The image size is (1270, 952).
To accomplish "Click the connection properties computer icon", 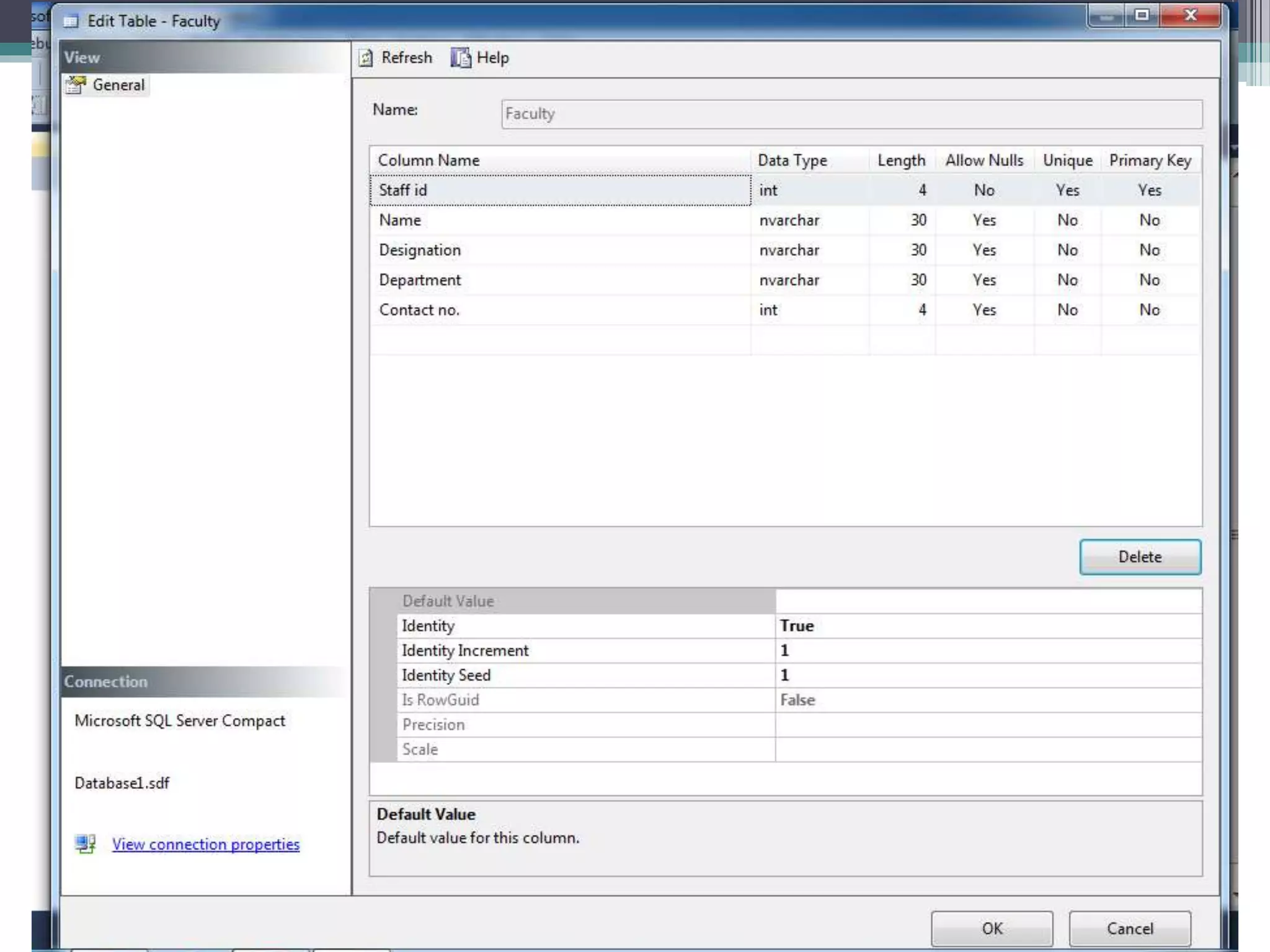I will click(86, 844).
